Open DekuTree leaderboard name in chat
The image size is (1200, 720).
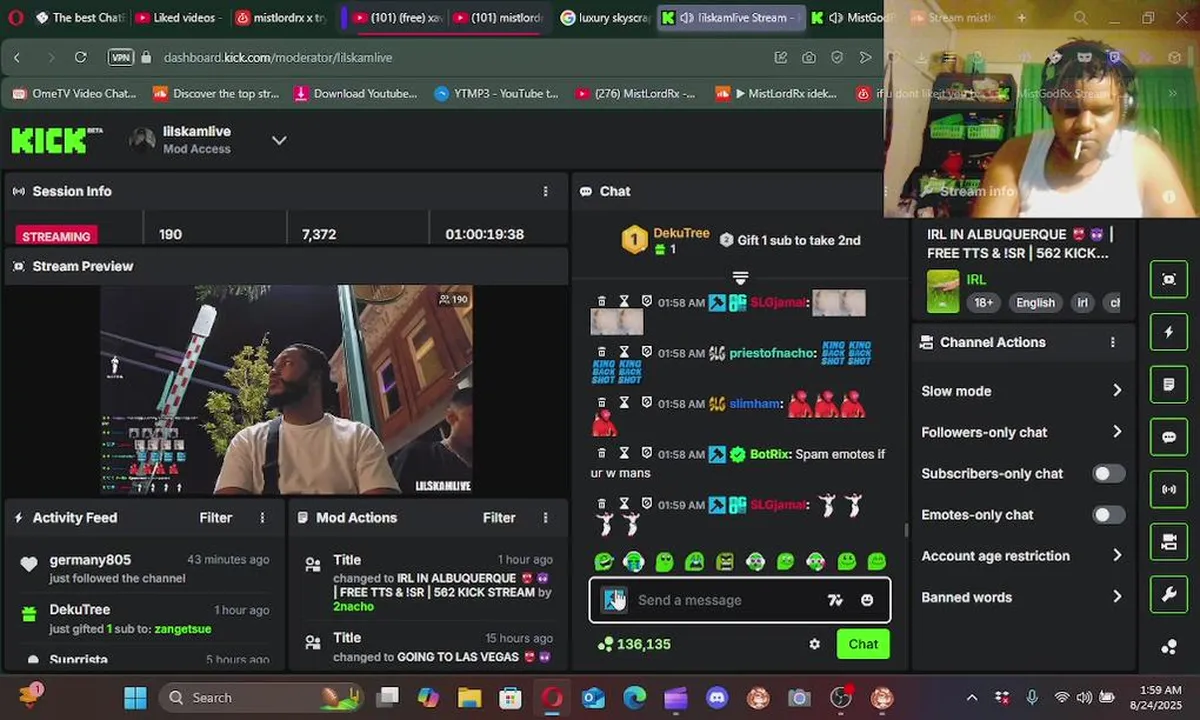[681, 233]
